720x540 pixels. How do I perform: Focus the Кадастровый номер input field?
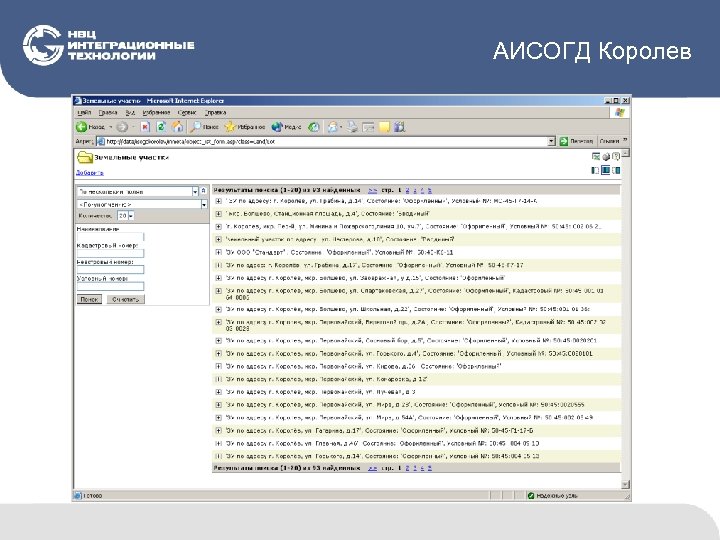tap(110, 253)
